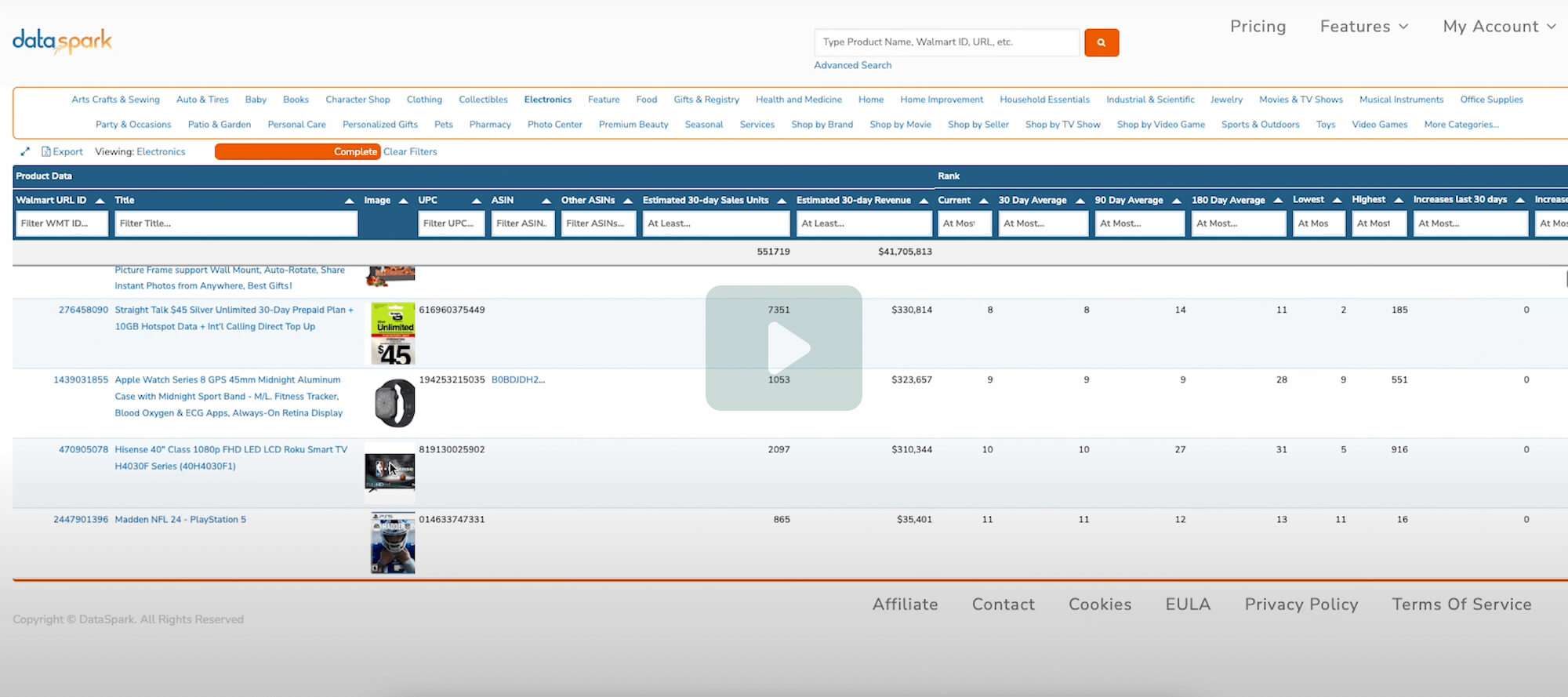
Task: Sort UPC column arrow
Action: 476,201
